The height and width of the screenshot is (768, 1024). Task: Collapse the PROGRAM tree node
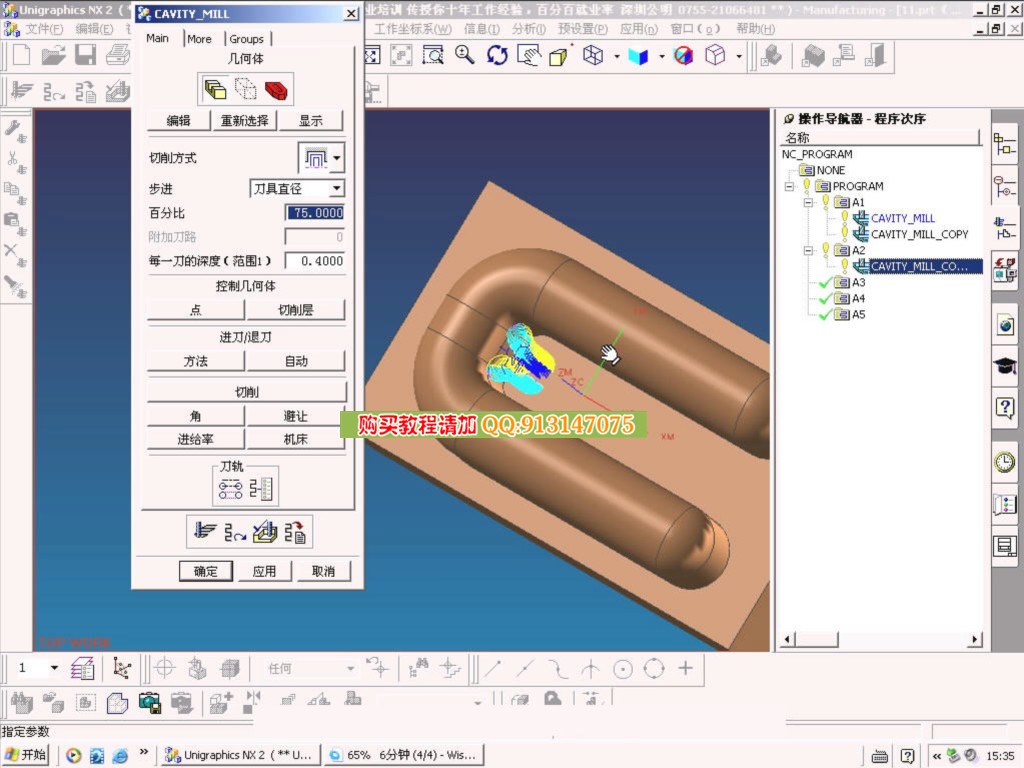(789, 186)
